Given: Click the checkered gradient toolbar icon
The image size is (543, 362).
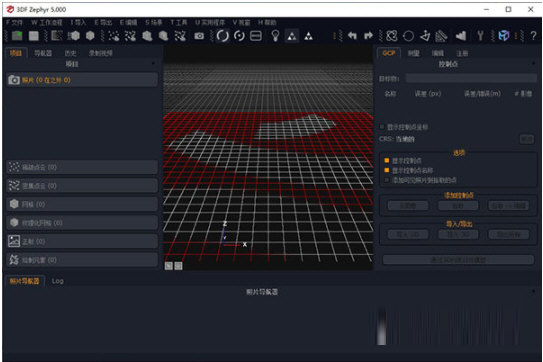Looking at the screenshot, I should [x=57, y=36].
